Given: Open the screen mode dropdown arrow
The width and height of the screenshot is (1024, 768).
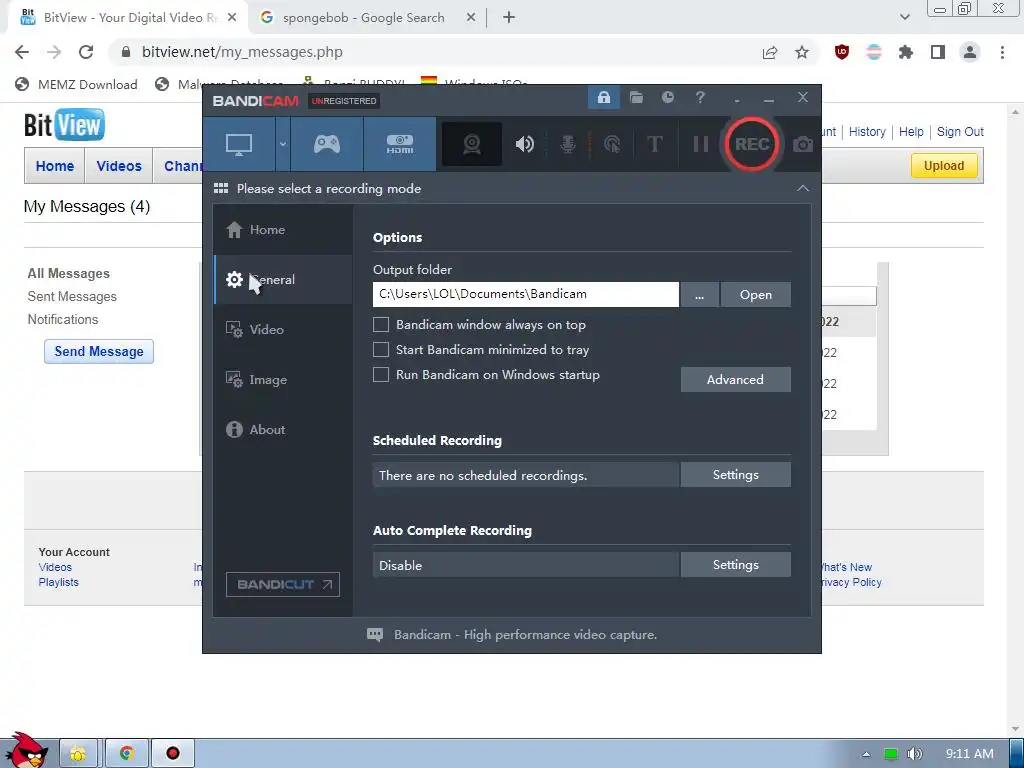Looking at the screenshot, I should [x=283, y=144].
